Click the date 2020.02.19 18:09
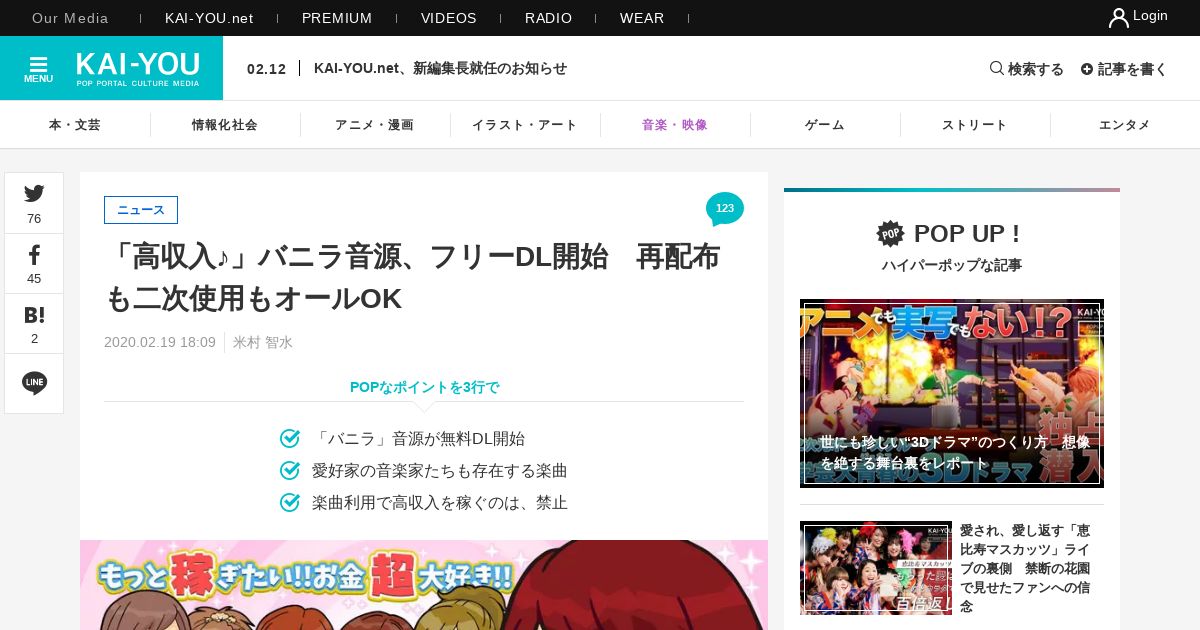Image resolution: width=1200 pixels, height=630 pixels. tap(160, 342)
